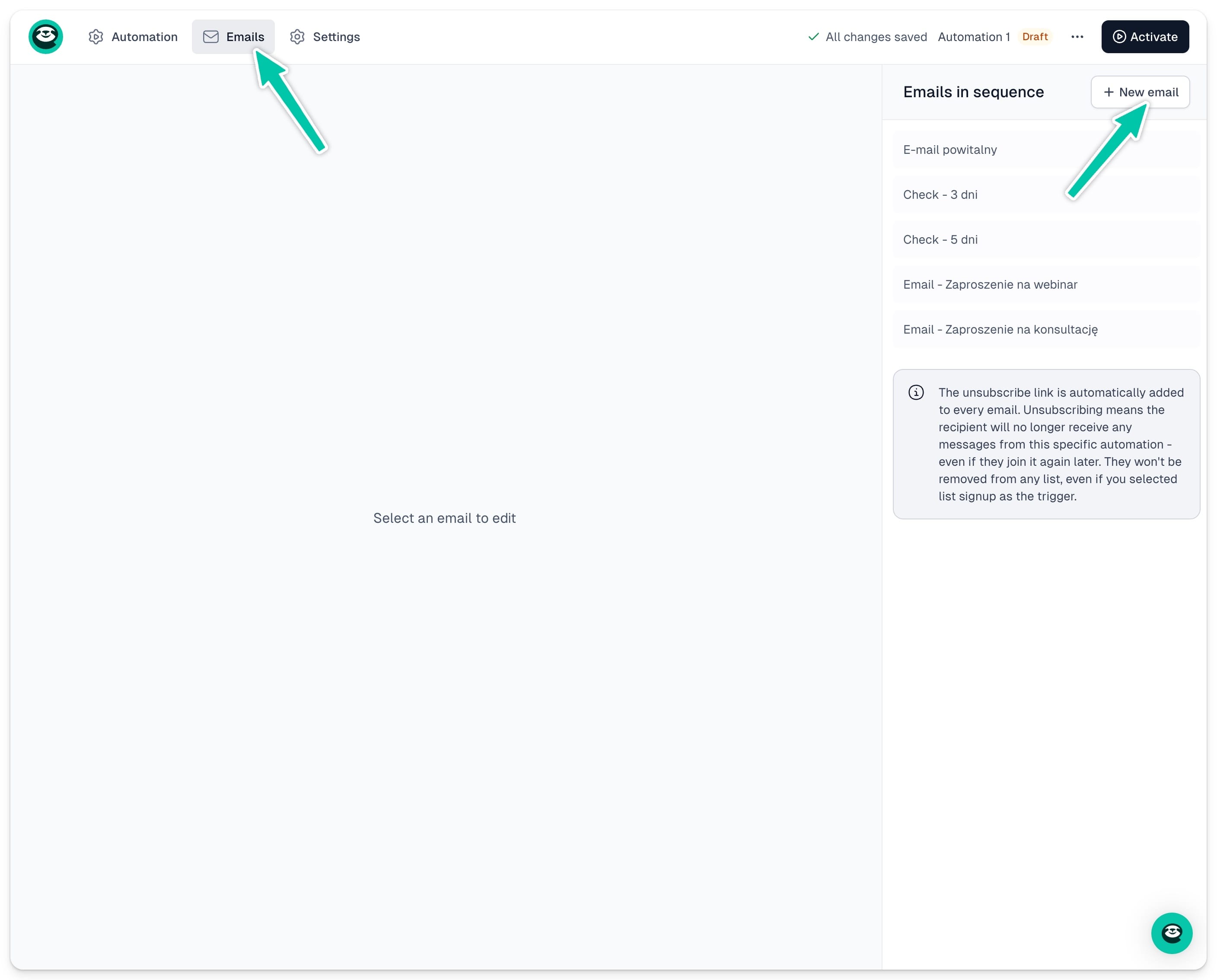Click the Emails in sequence heading

point(973,92)
